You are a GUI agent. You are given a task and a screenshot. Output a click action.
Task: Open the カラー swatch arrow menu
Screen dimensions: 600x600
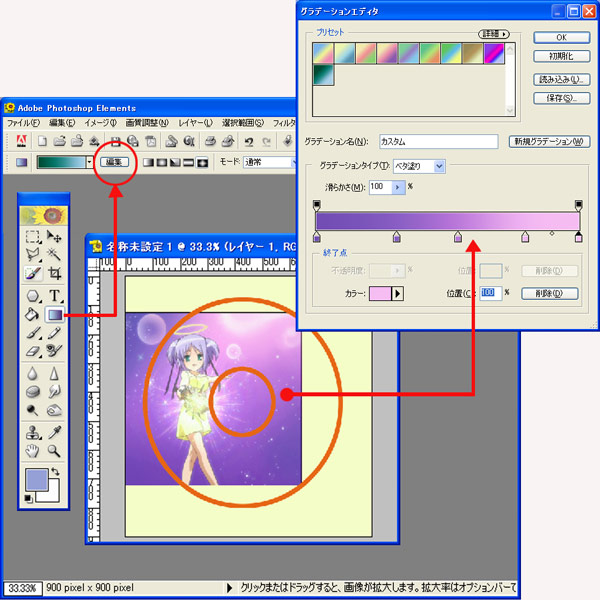tap(398, 293)
